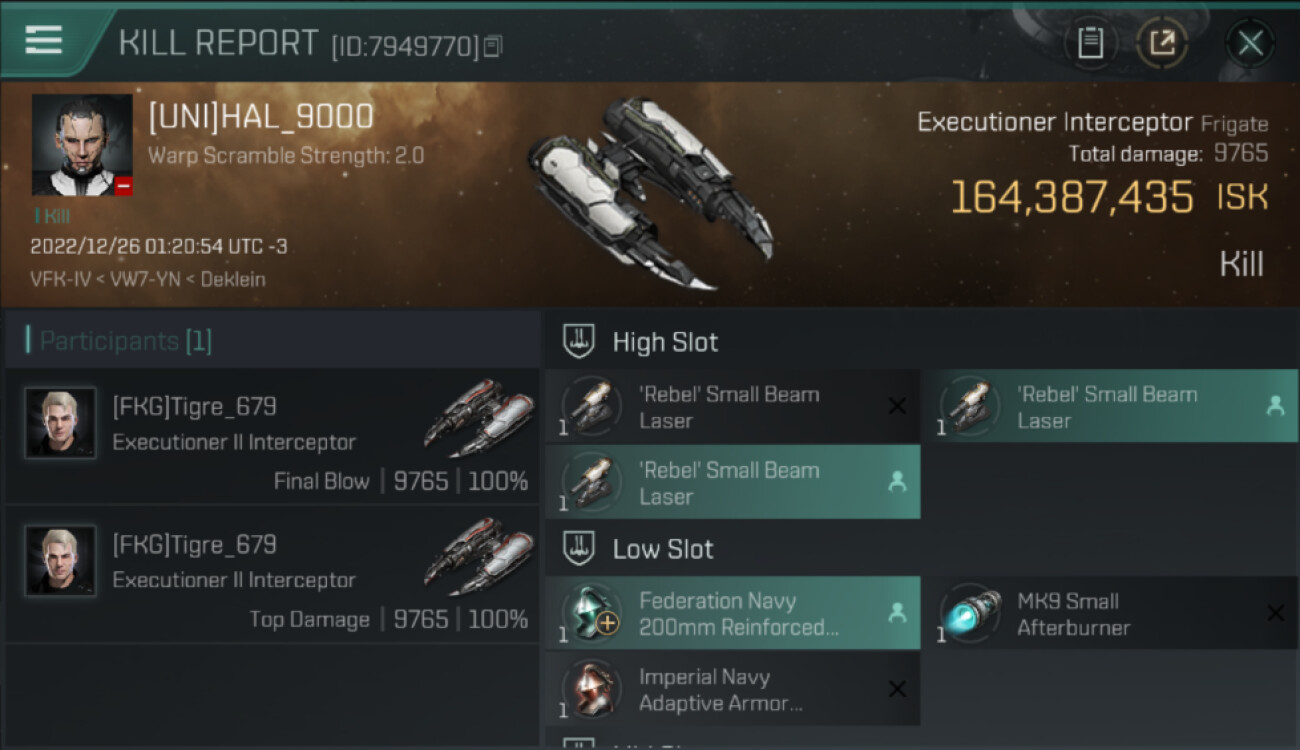Click the MK9 Small Afterburner icon

(968, 614)
